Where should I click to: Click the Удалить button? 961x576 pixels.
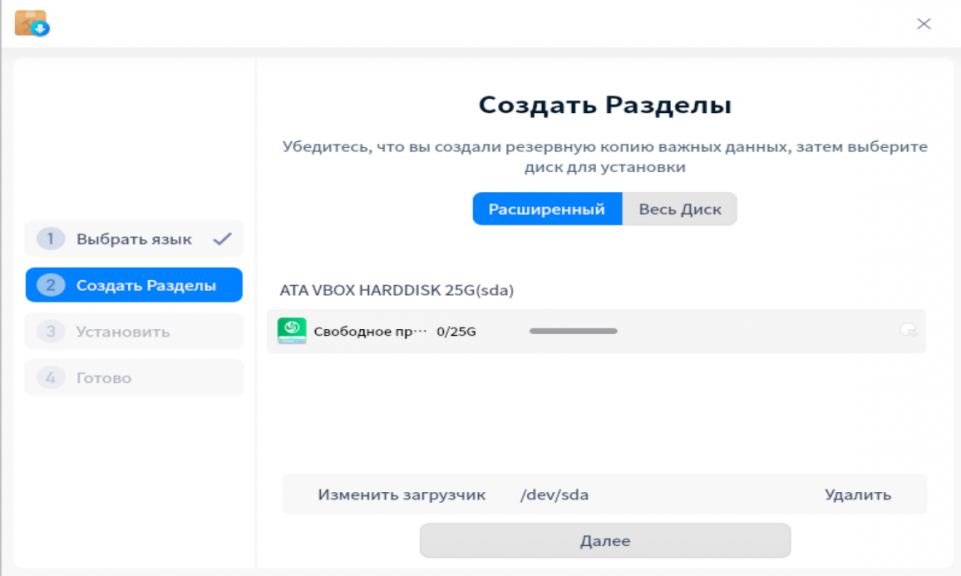(857, 494)
